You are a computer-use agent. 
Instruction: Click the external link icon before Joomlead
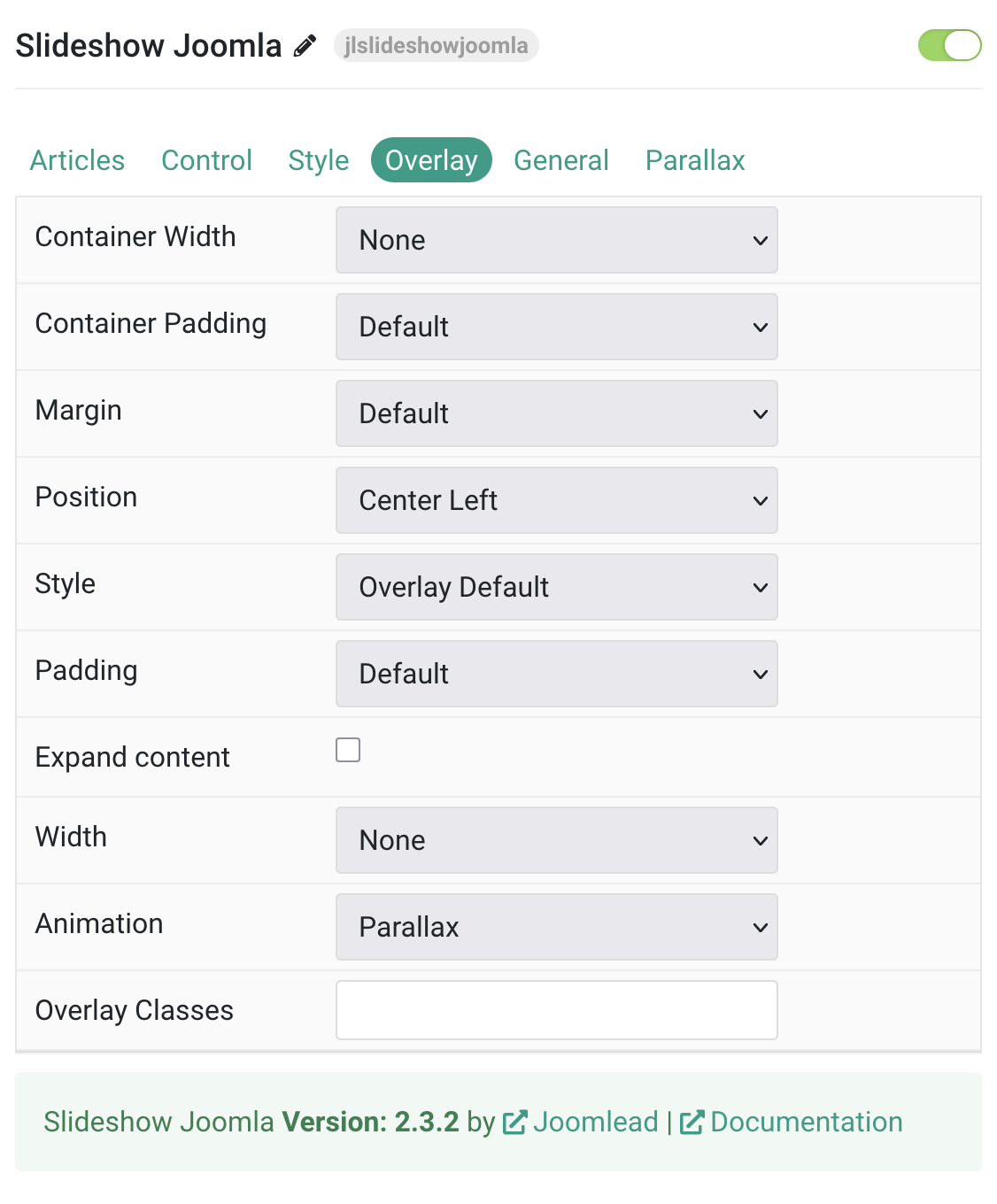point(514,1123)
